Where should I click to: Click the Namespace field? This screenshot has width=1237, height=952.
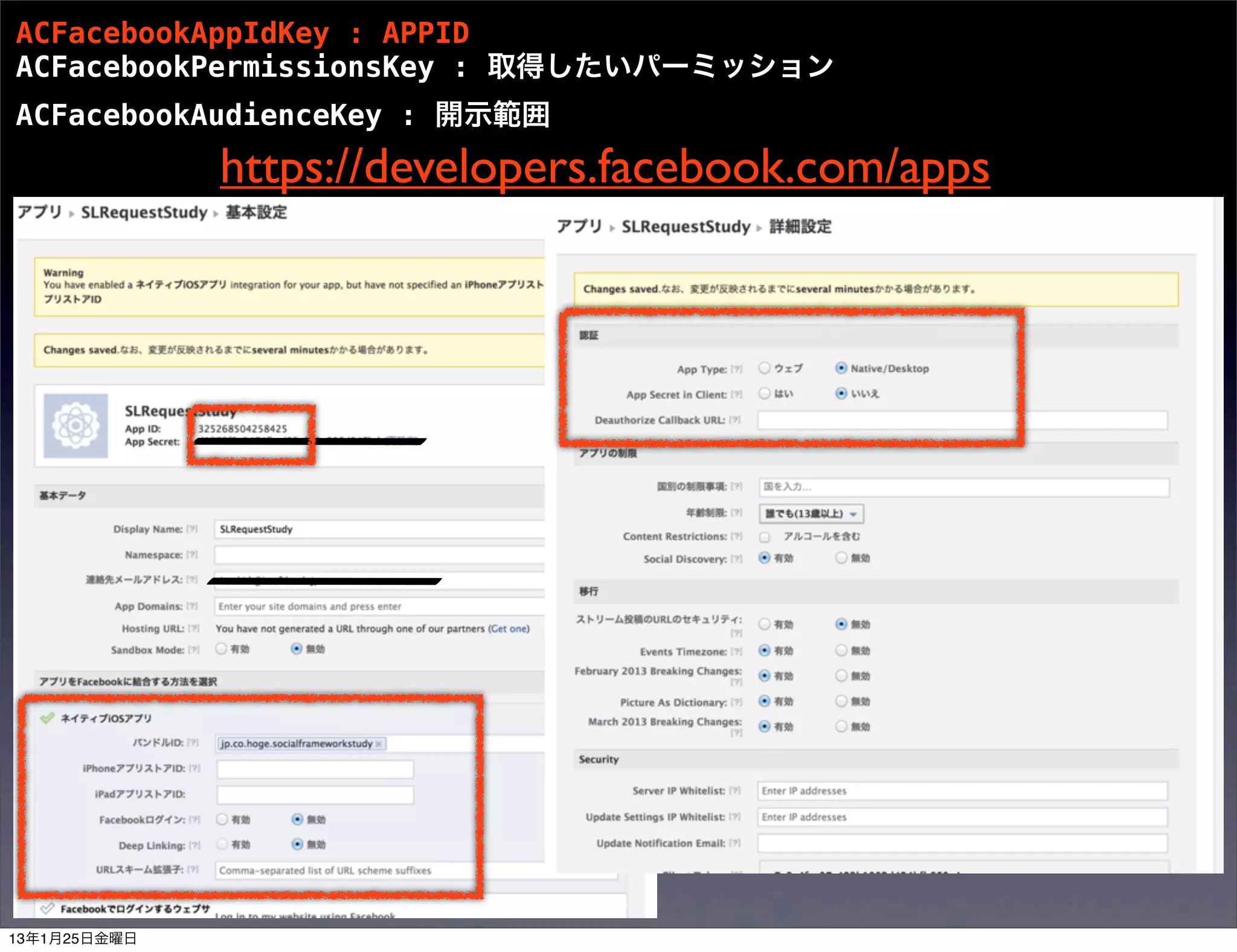379,555
